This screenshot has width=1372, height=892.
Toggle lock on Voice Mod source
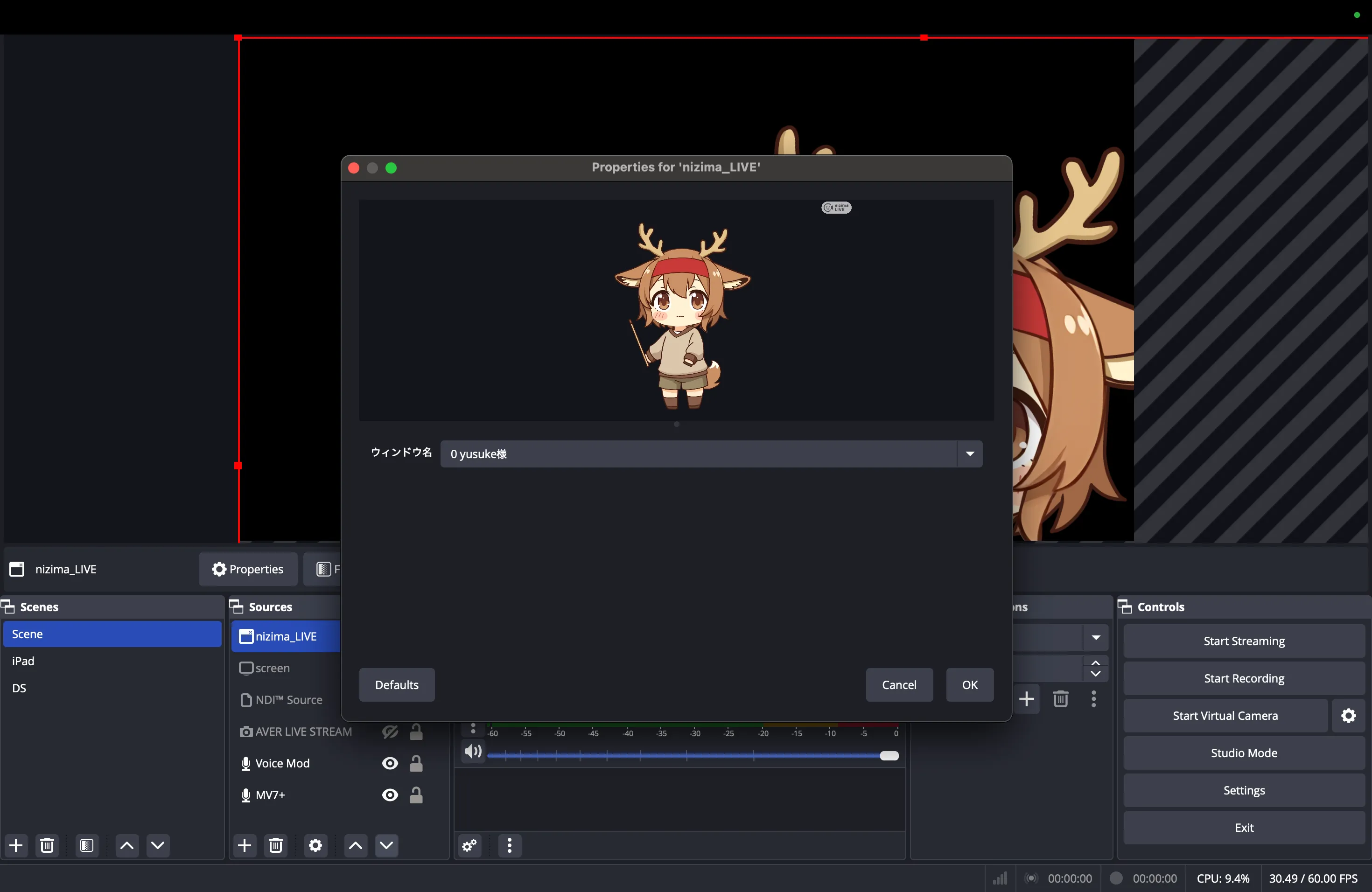[x=416, y=764]
